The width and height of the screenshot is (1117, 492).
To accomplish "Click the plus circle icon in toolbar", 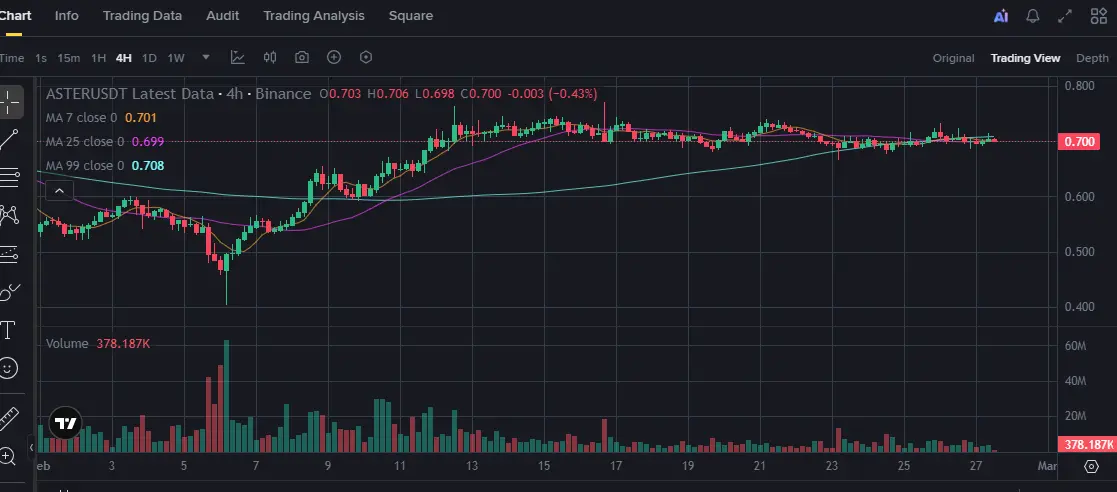I will 334,58.
